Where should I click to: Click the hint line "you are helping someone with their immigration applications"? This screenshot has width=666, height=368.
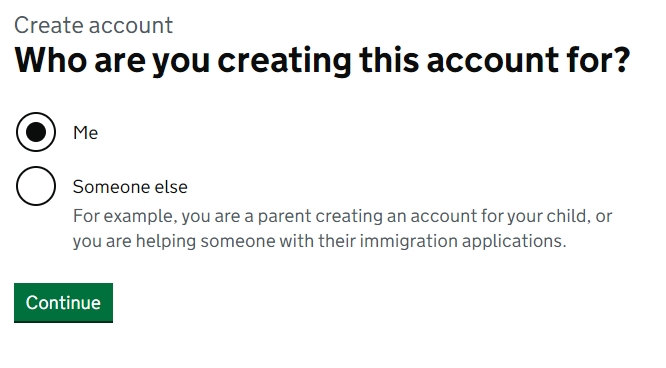pos(319,241)
